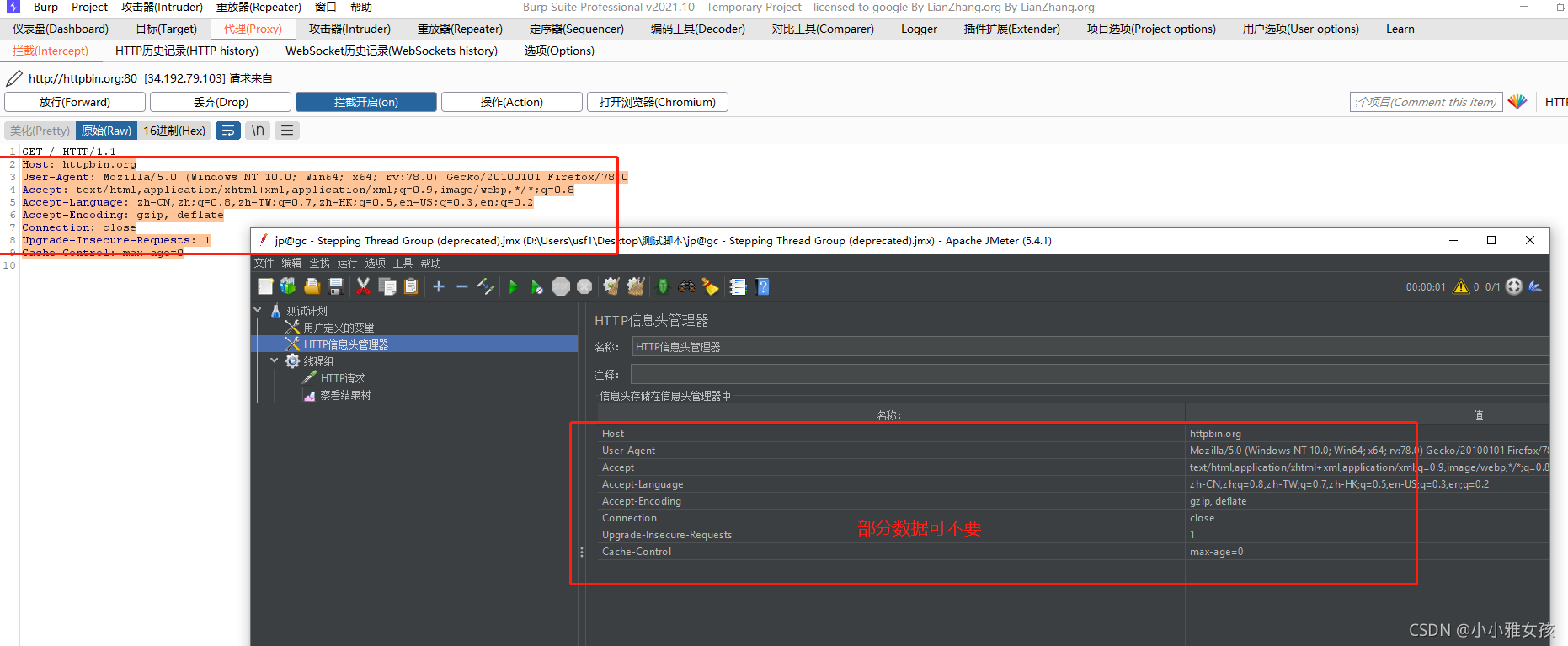Open Burp 编码工具(Decoder) tab
Viewport: 1568px width, 646px height.
point(698,29)
